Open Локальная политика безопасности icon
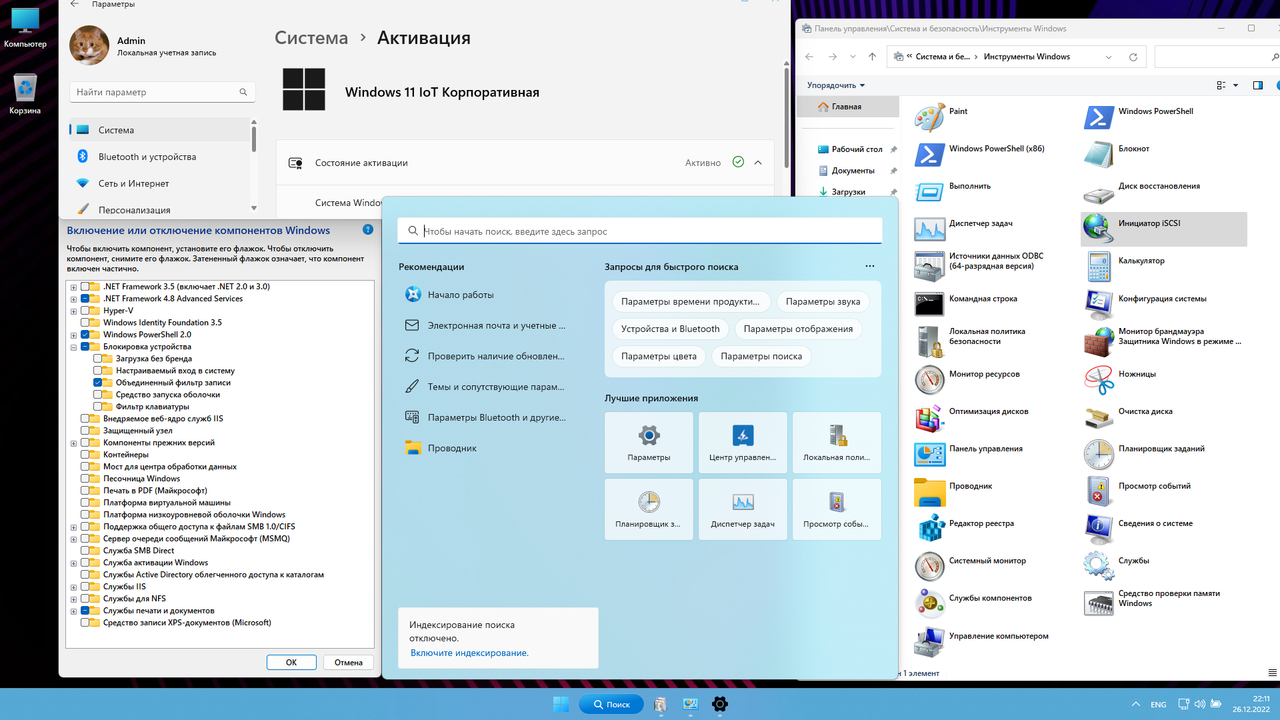The height and width of the screenshot is (720, 1280). pos(929,342)
